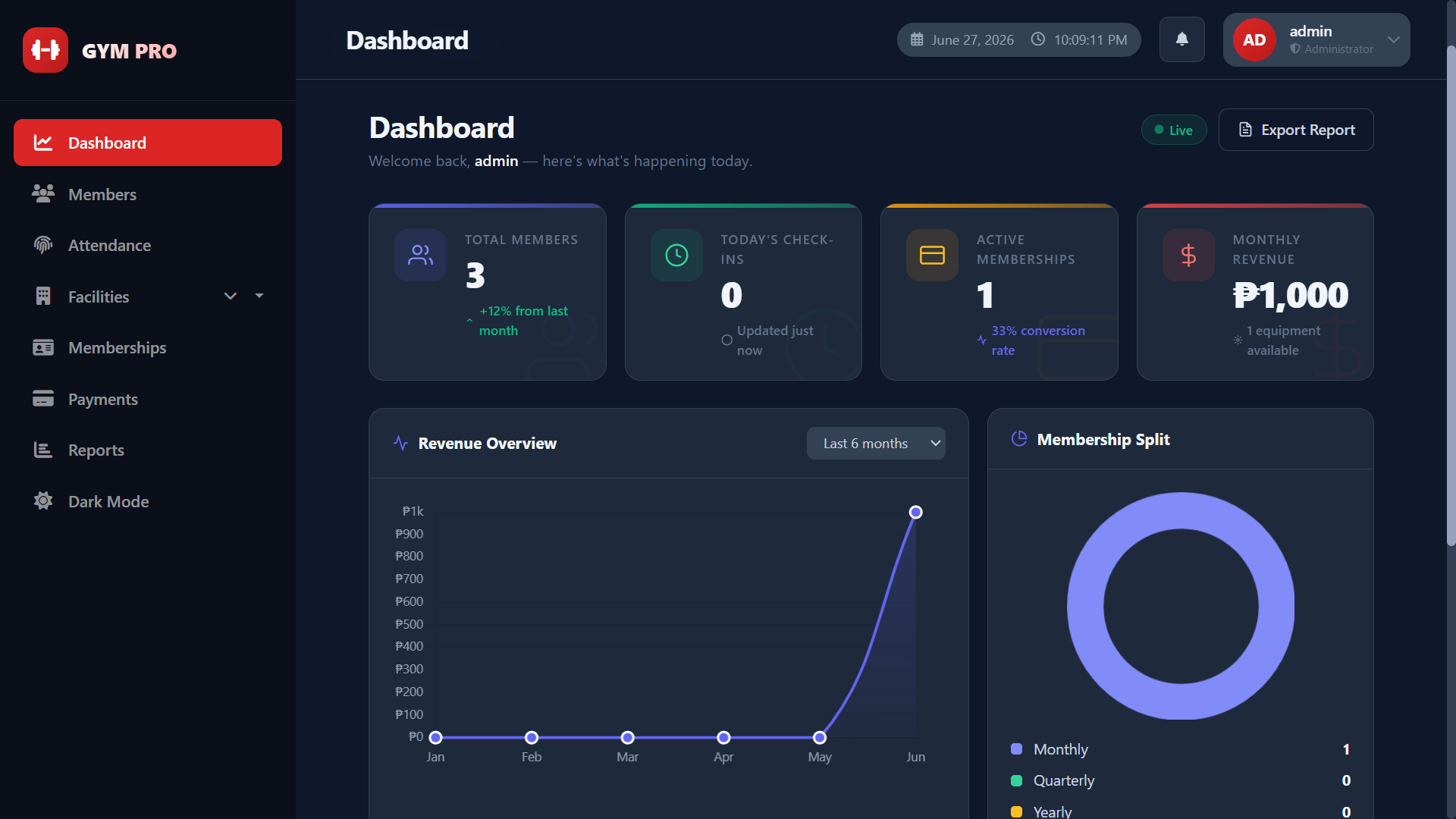This screenshot has width=1456, height=819.
Task: Click the Jun data point on chart
Action: (x=915, y=512)
